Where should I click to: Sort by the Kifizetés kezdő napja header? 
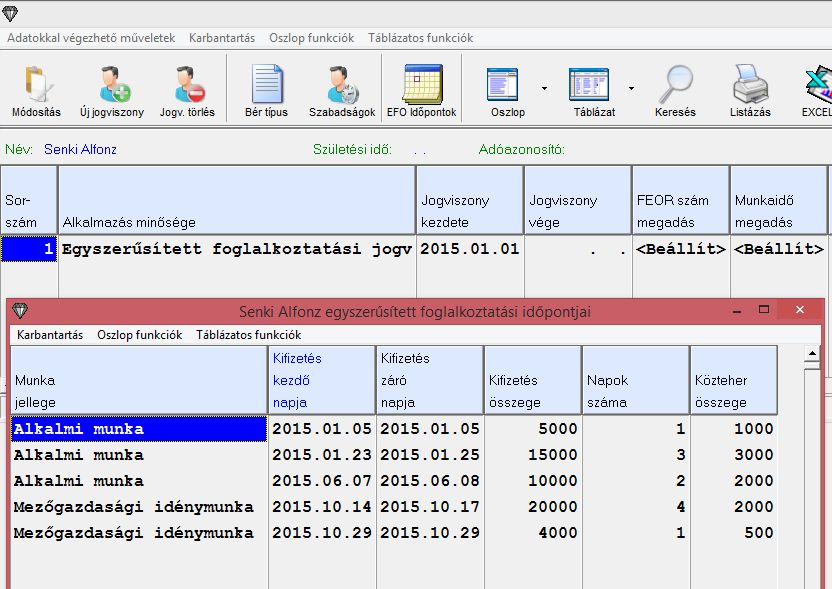322,380
